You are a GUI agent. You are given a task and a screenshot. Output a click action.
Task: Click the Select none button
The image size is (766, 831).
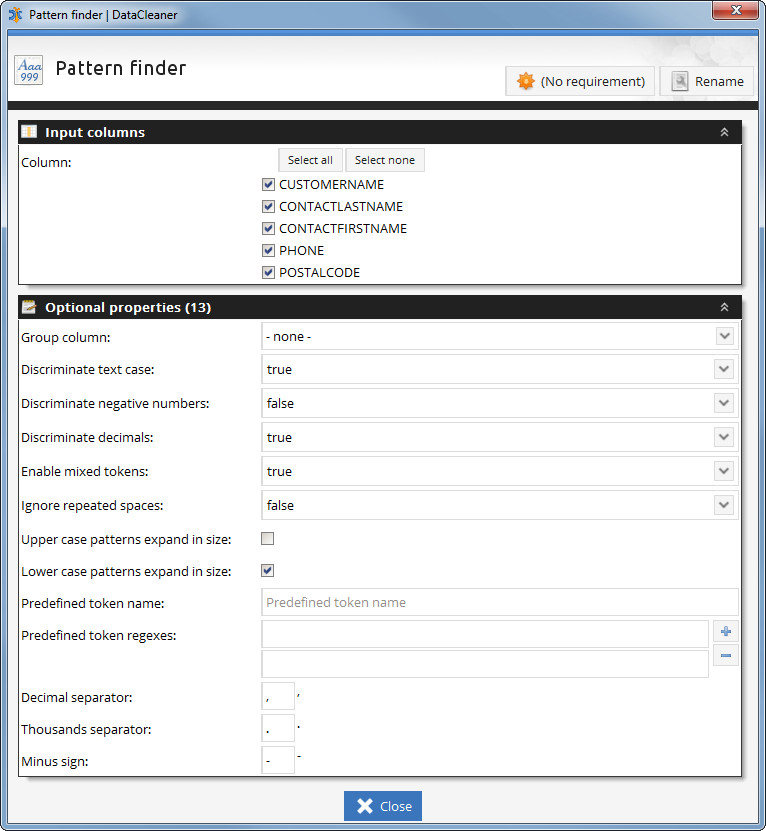point(385,160)
